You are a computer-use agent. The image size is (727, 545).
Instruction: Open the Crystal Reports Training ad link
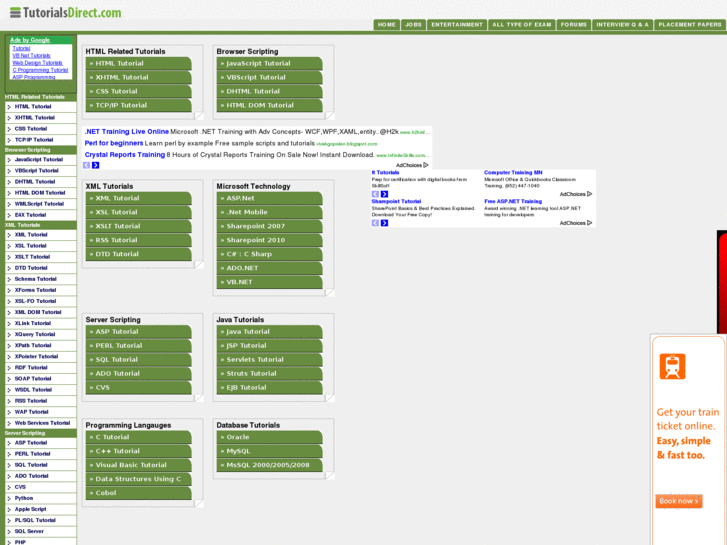coord(125,155)
